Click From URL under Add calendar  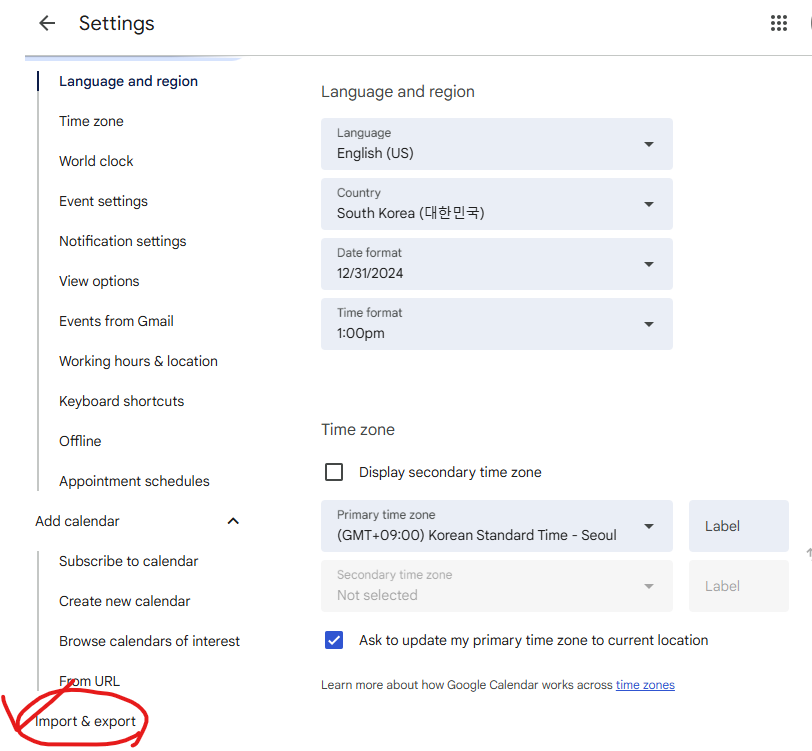(x=90, y=681)
